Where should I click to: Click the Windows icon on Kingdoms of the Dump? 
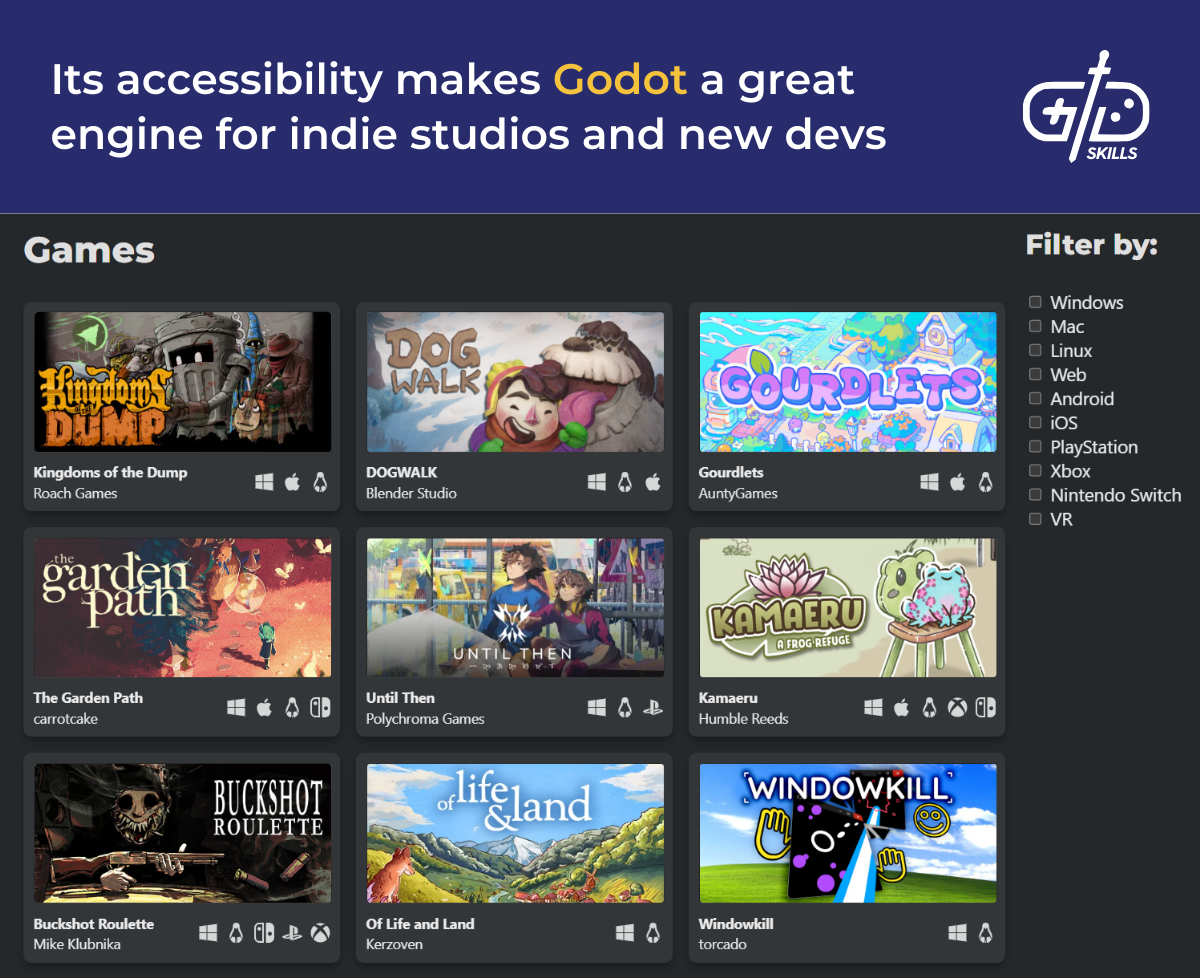coord(264,481)
